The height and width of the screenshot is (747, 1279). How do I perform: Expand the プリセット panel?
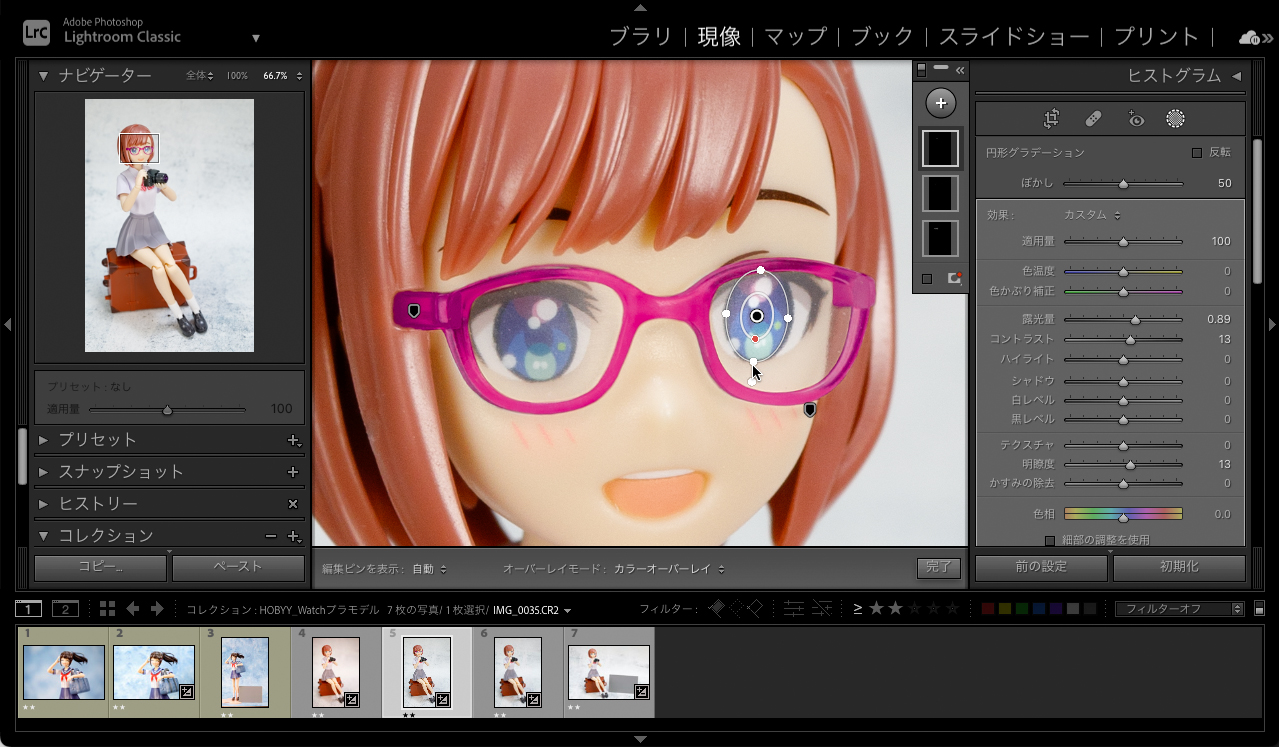click(44, 440)
